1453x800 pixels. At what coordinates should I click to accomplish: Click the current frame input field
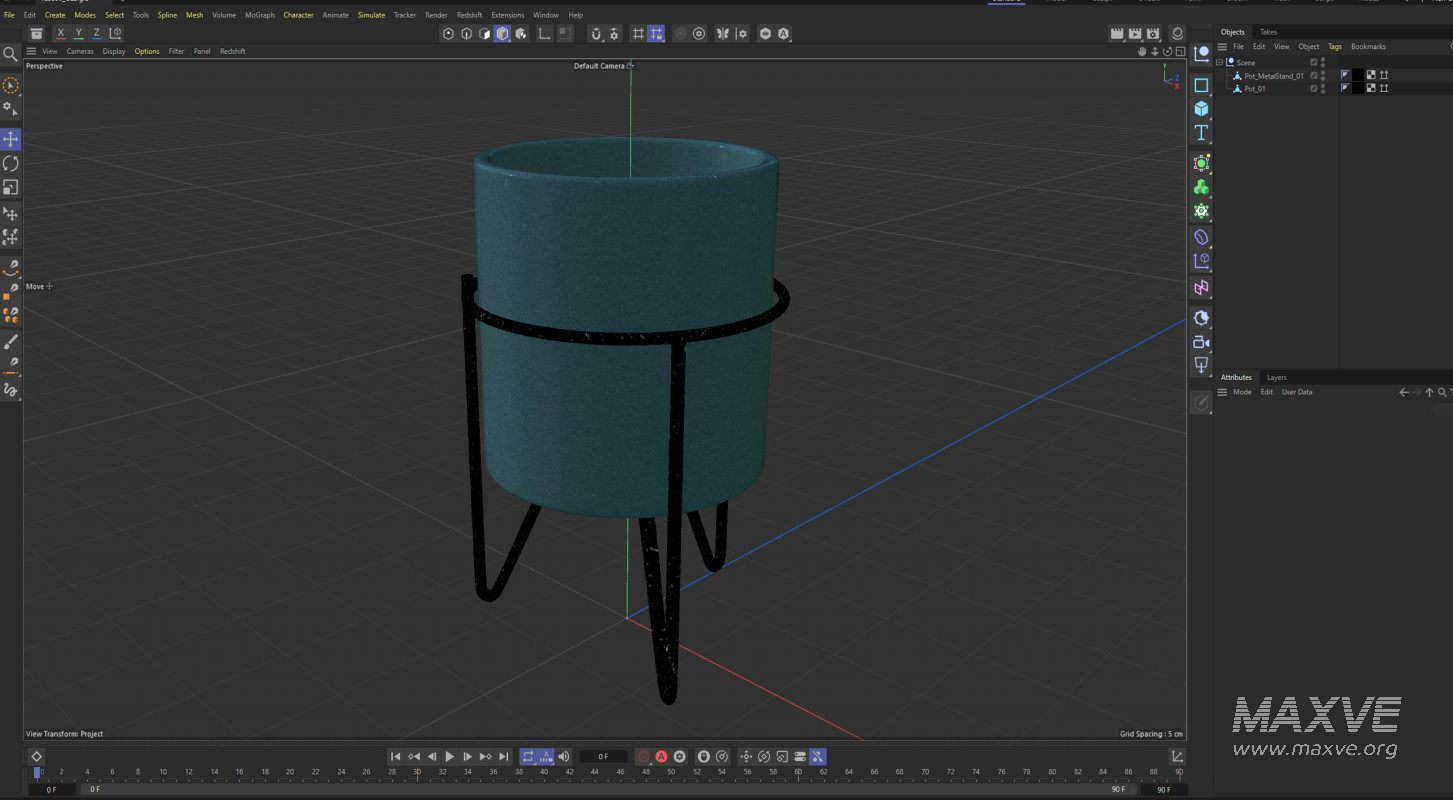pyautogui.click(x=603, y=756)
